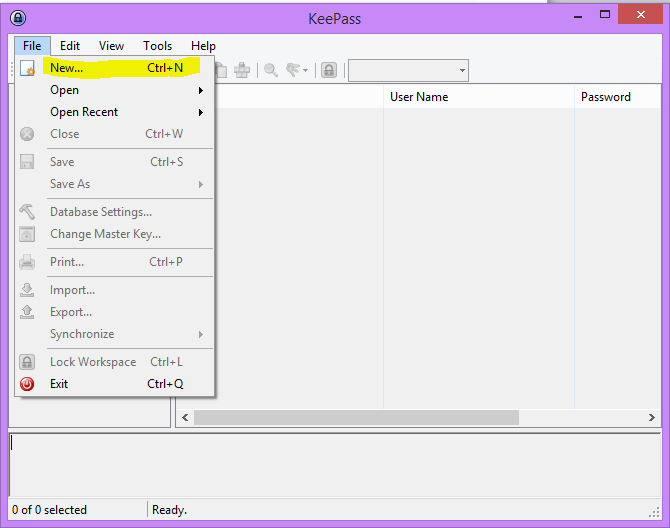Click Exit with the red power icon

pyautogui.click(x=115, y=384)
